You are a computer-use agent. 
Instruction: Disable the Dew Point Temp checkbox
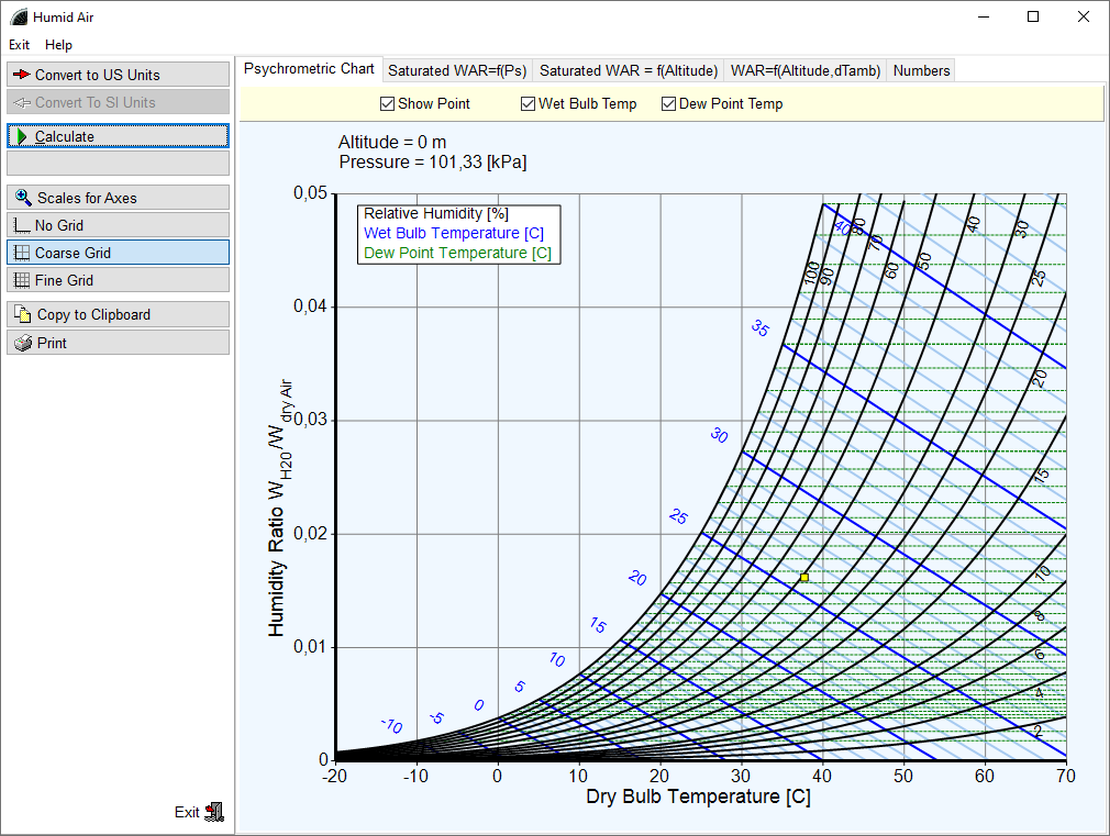tap(668, 104)
